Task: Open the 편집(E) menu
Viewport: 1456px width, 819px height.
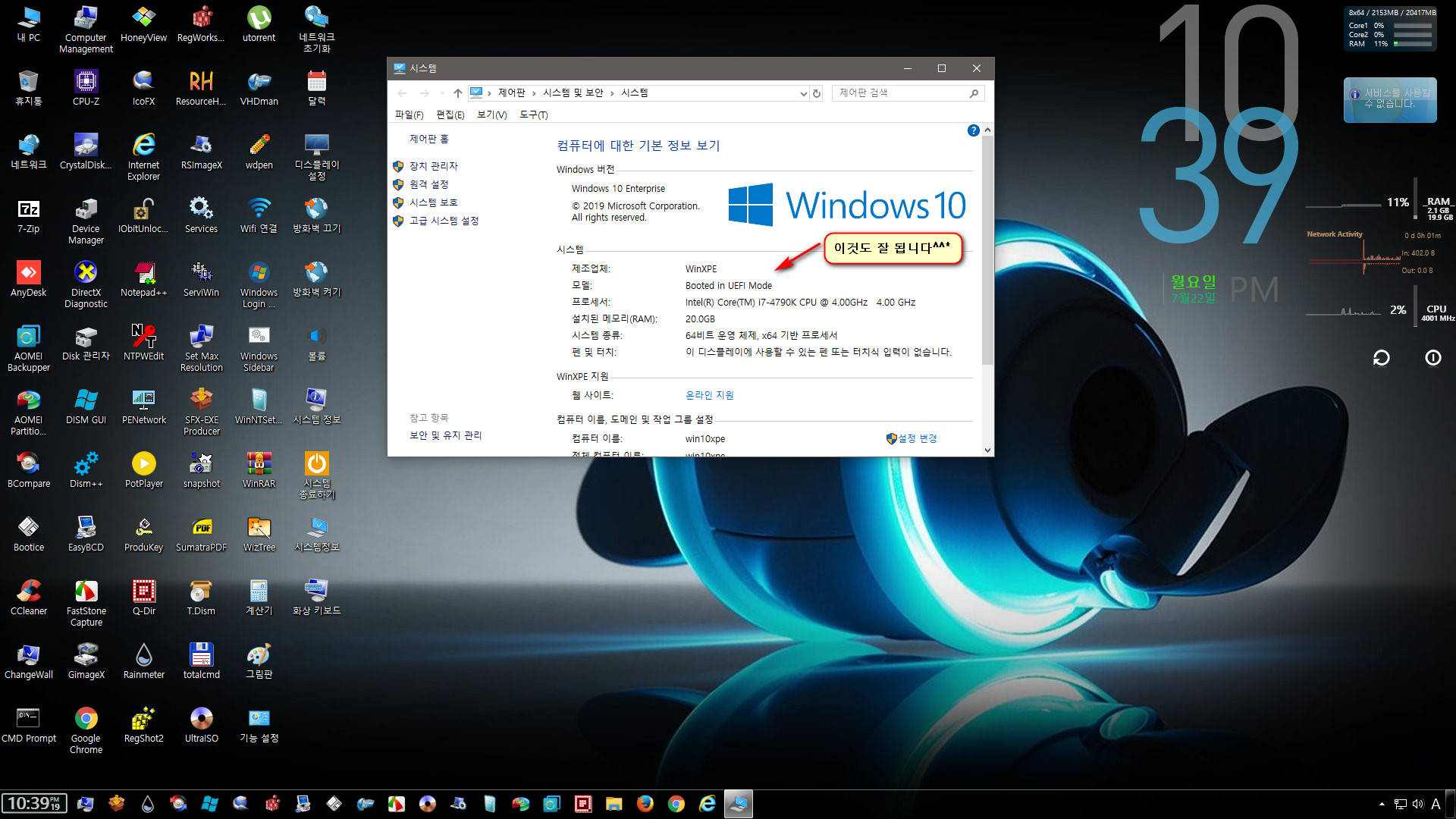Action: [x=450, y=115]
